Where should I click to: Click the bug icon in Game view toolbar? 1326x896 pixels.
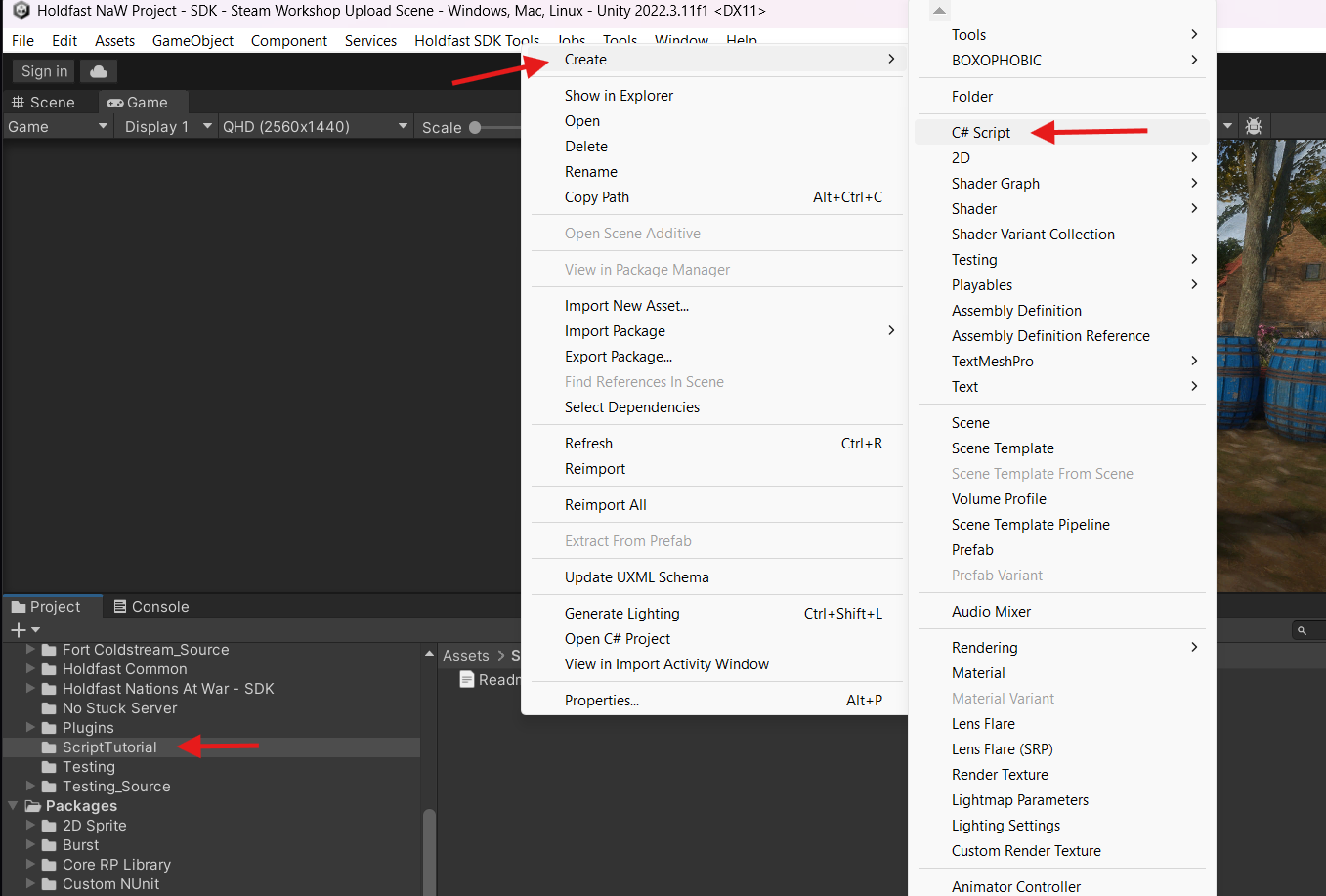pos(1254,126)
